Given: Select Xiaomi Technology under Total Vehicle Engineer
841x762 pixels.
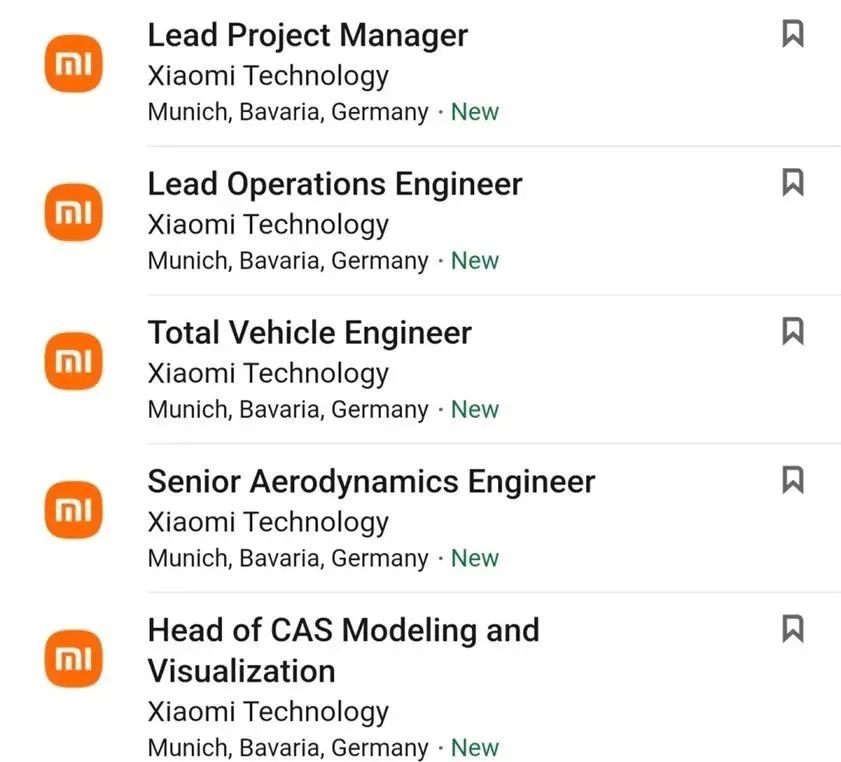Looking at the screenshot, I should (268, 374).
